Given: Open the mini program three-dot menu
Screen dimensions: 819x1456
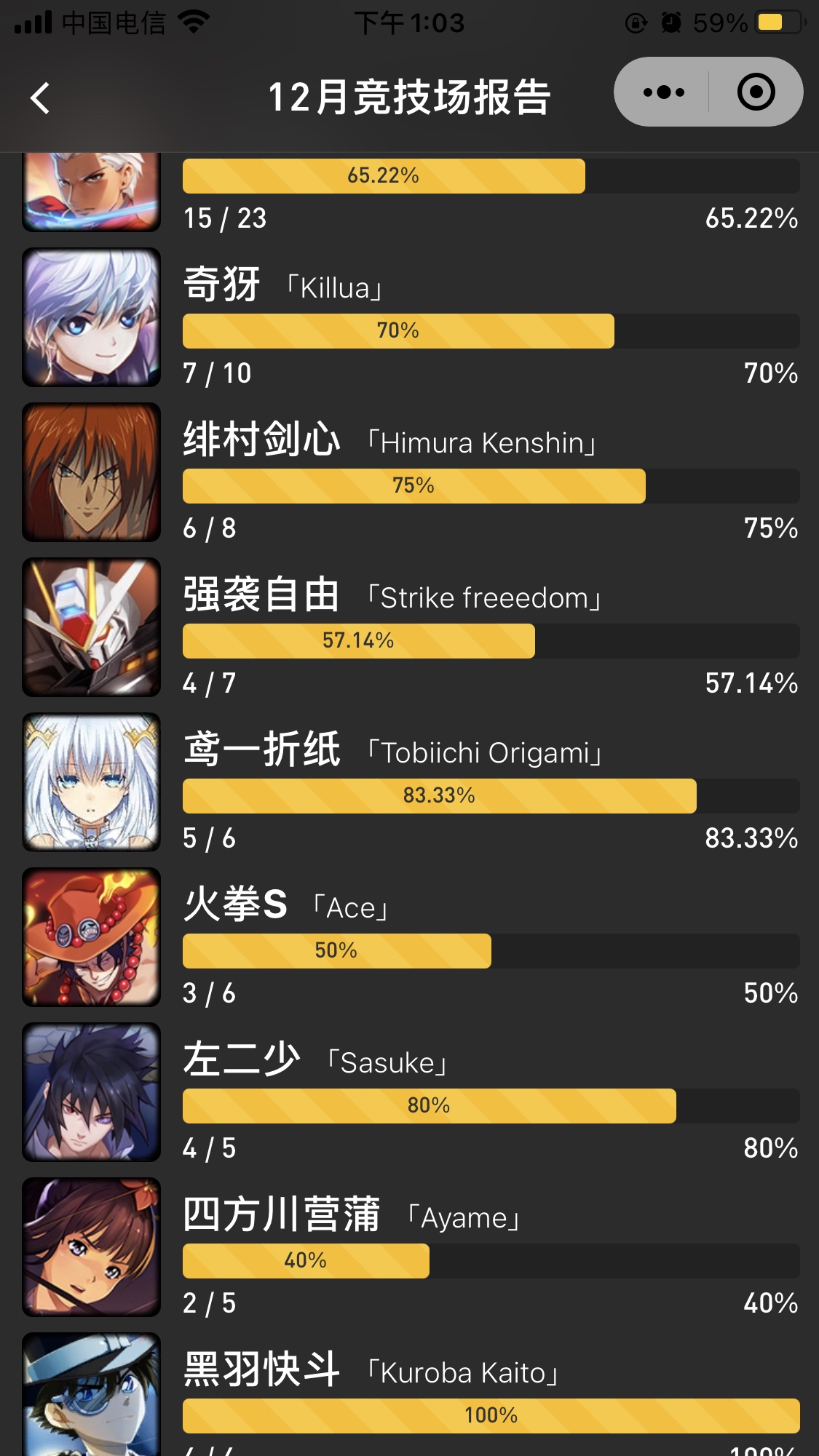Looking at the screenshot, I should pos(663,92).
